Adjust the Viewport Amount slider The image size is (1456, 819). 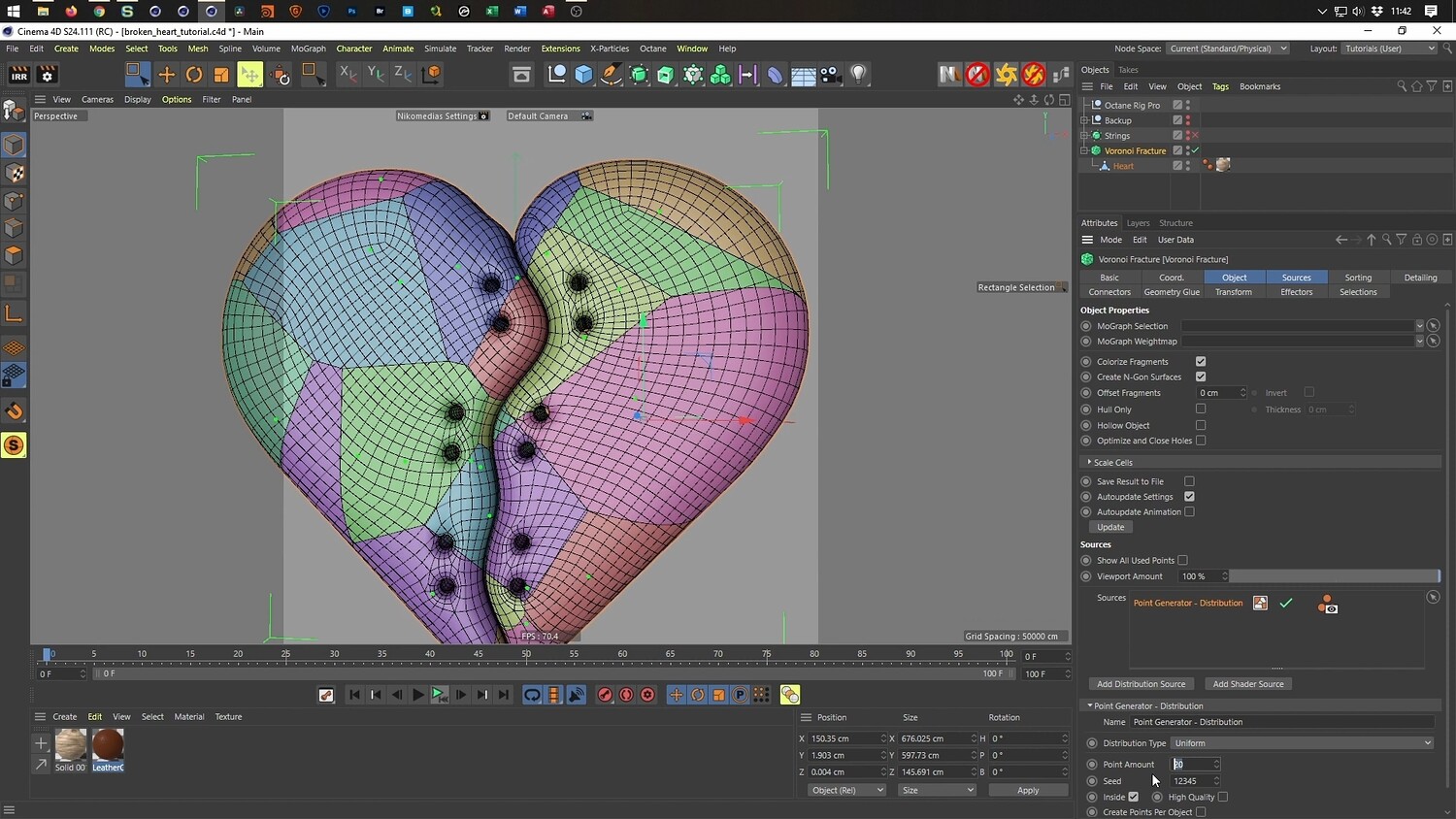(1335, 576)
